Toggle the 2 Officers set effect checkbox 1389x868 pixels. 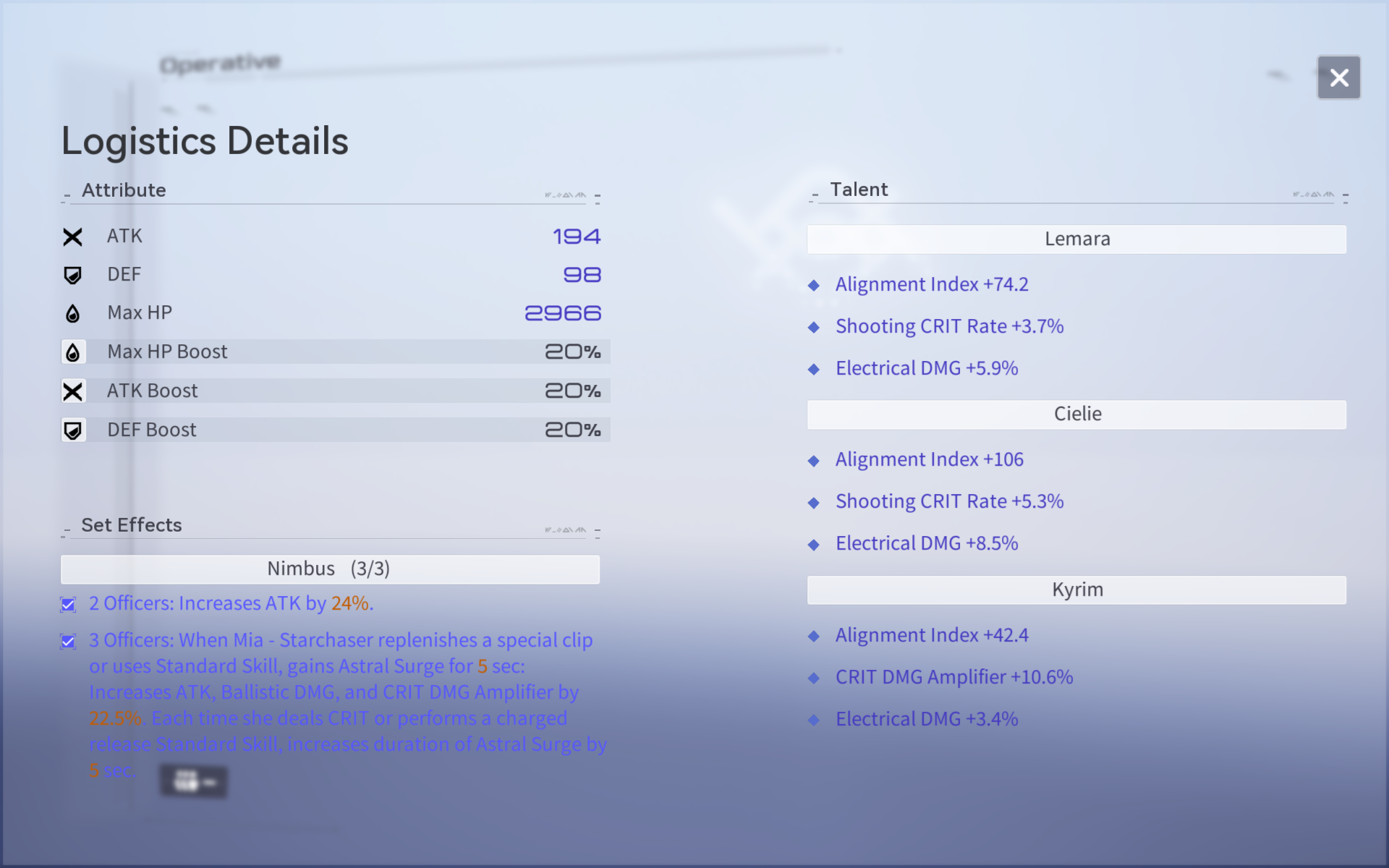(x=68, y=604)
